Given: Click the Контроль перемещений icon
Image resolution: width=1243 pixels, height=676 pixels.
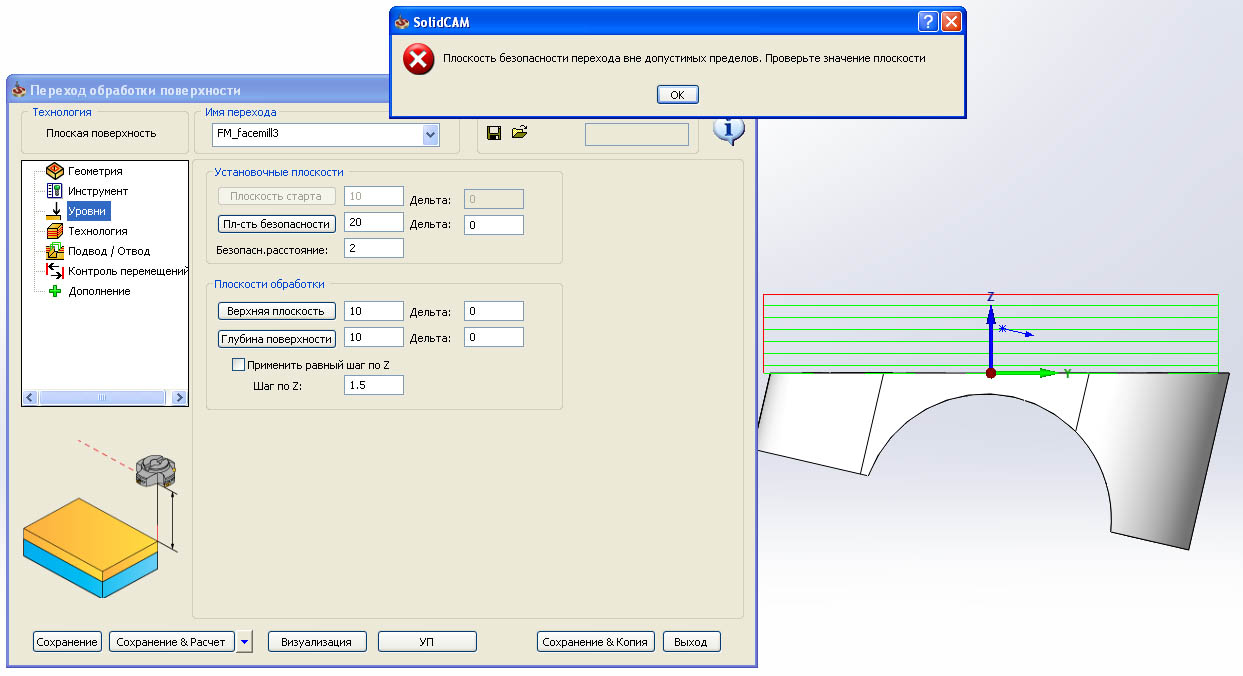Looking at the screenshot, I should point(55,271).
